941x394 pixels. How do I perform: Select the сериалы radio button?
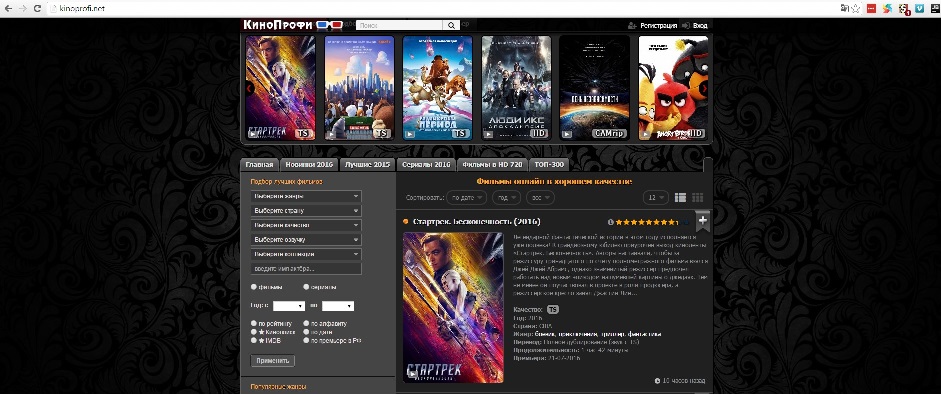point(306,287)
